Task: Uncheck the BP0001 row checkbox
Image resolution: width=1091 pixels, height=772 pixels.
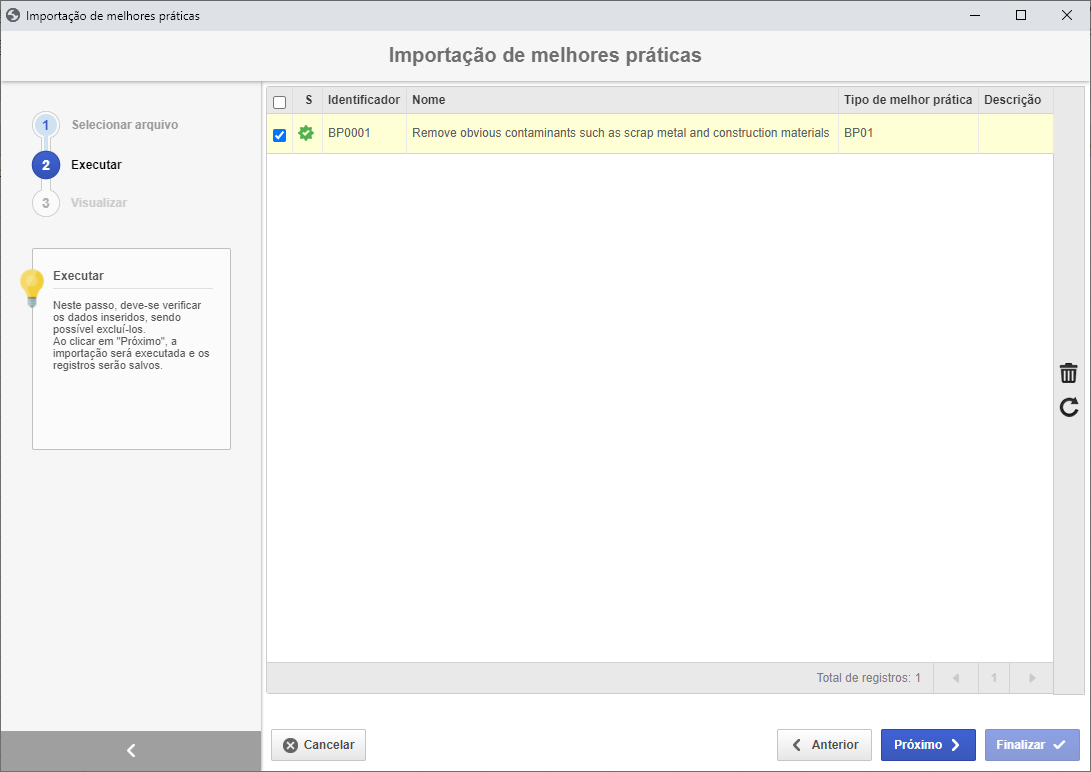Action: click(280, 135)
